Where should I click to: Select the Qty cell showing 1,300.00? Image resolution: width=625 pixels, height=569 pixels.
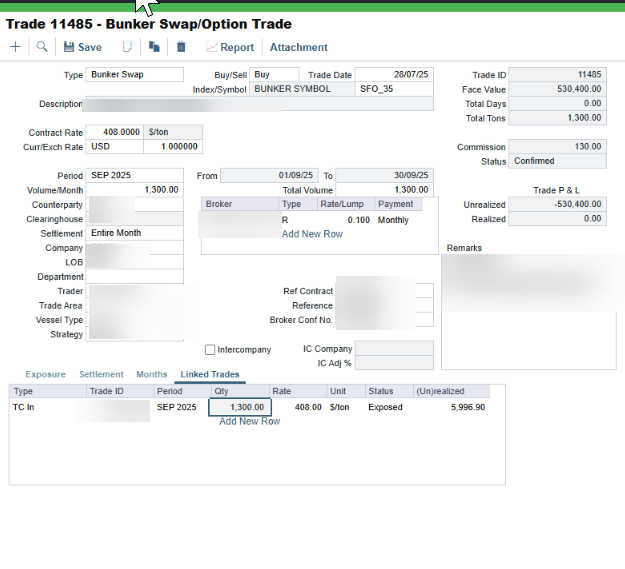(240, 407)
